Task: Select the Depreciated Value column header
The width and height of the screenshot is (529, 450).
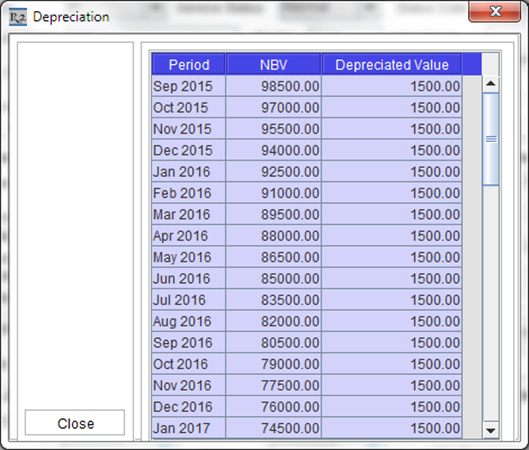Action: (x=392, y=64)
